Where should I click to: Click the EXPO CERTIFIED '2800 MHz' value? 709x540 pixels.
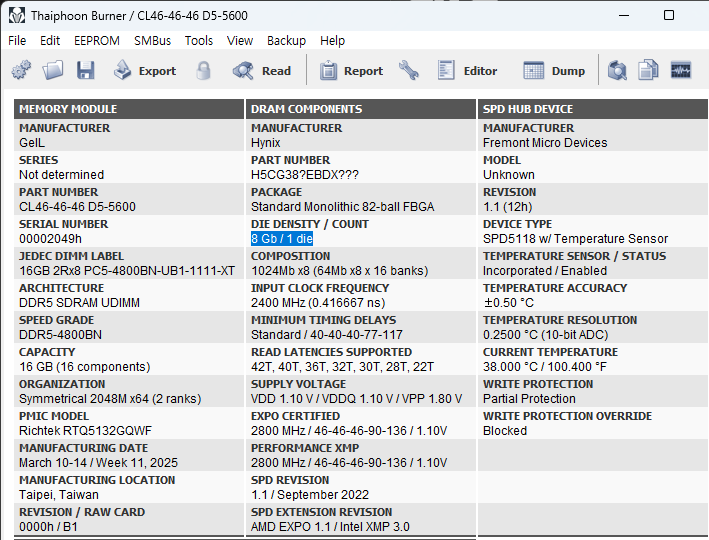[x=349, y=431]
